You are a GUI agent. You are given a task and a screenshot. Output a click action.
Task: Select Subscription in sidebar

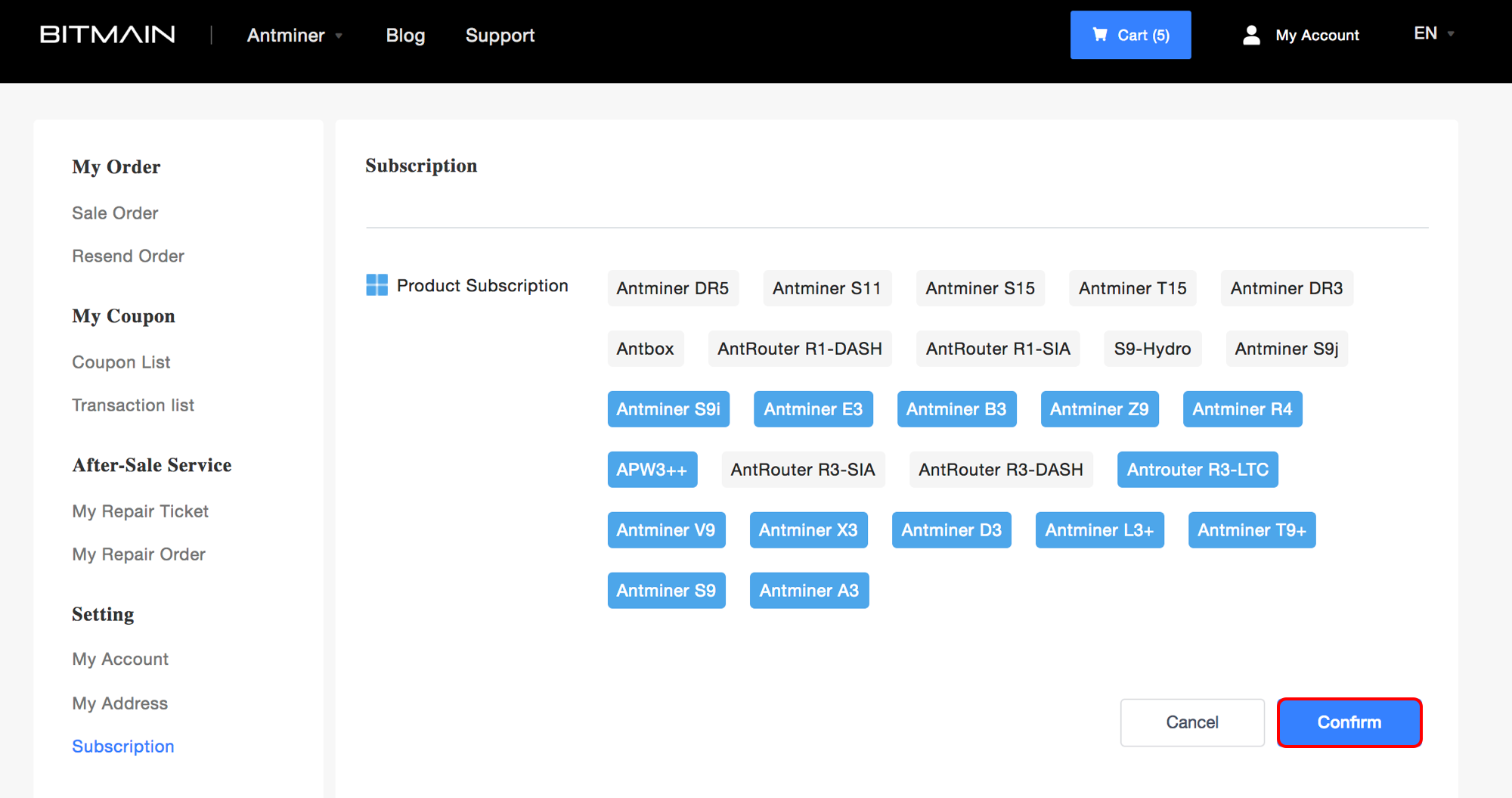coord(123,747)
